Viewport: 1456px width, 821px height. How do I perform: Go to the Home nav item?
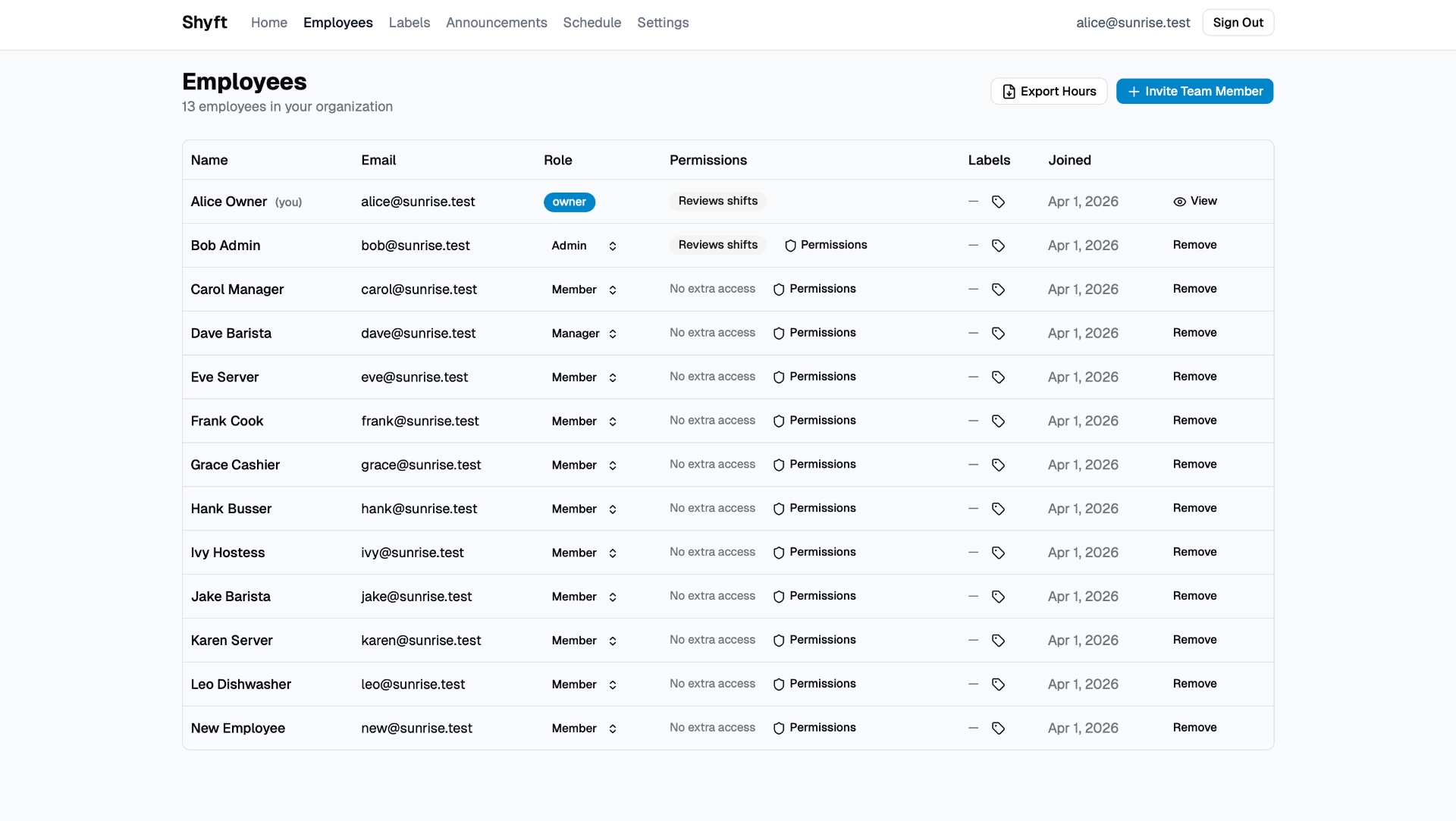point(269,23)
